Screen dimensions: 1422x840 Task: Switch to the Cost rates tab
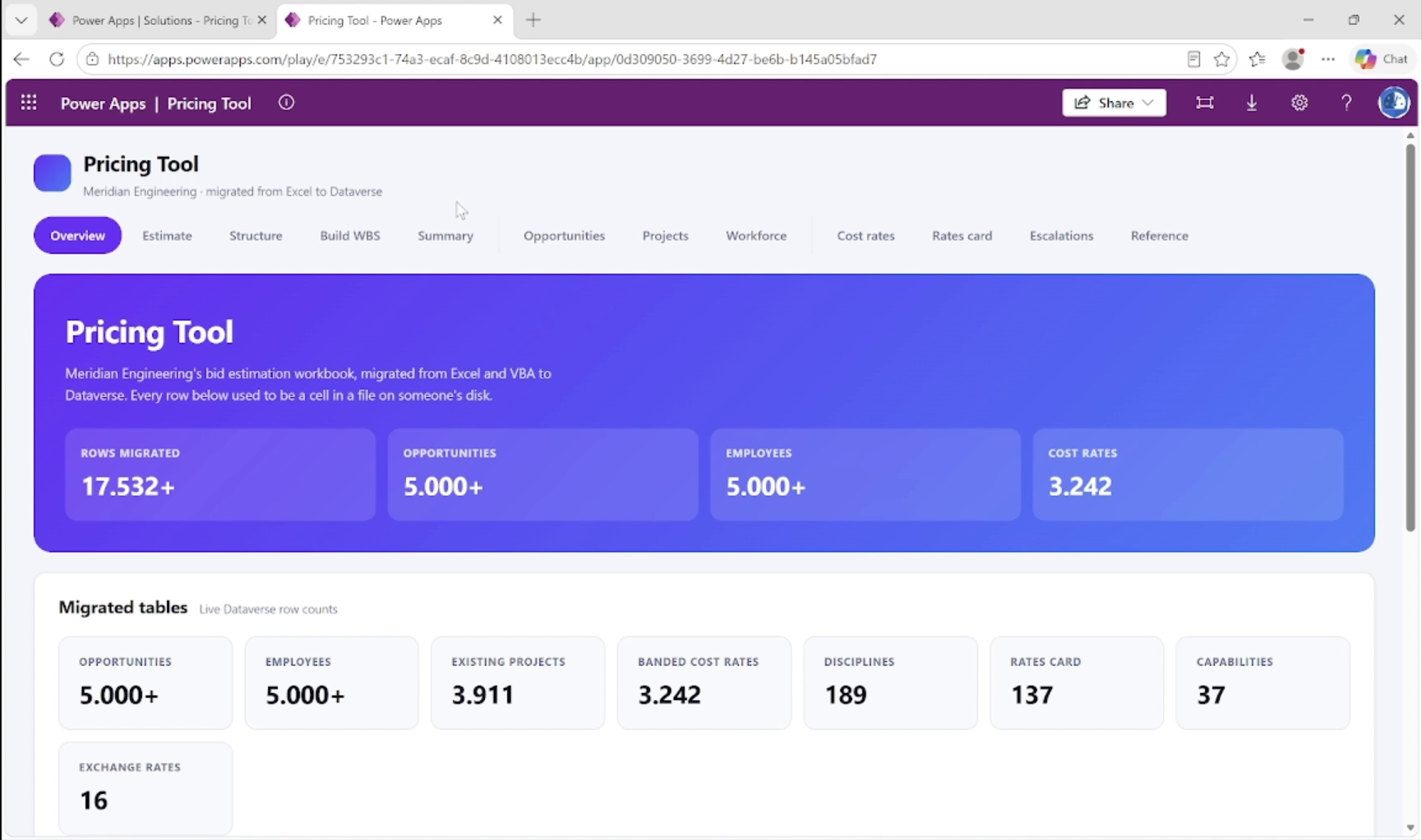tap(866, 235)
